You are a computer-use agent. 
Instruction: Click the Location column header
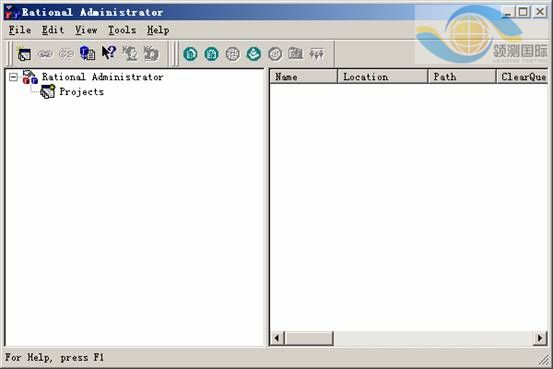pyautogui.click(x=383, y=77)
